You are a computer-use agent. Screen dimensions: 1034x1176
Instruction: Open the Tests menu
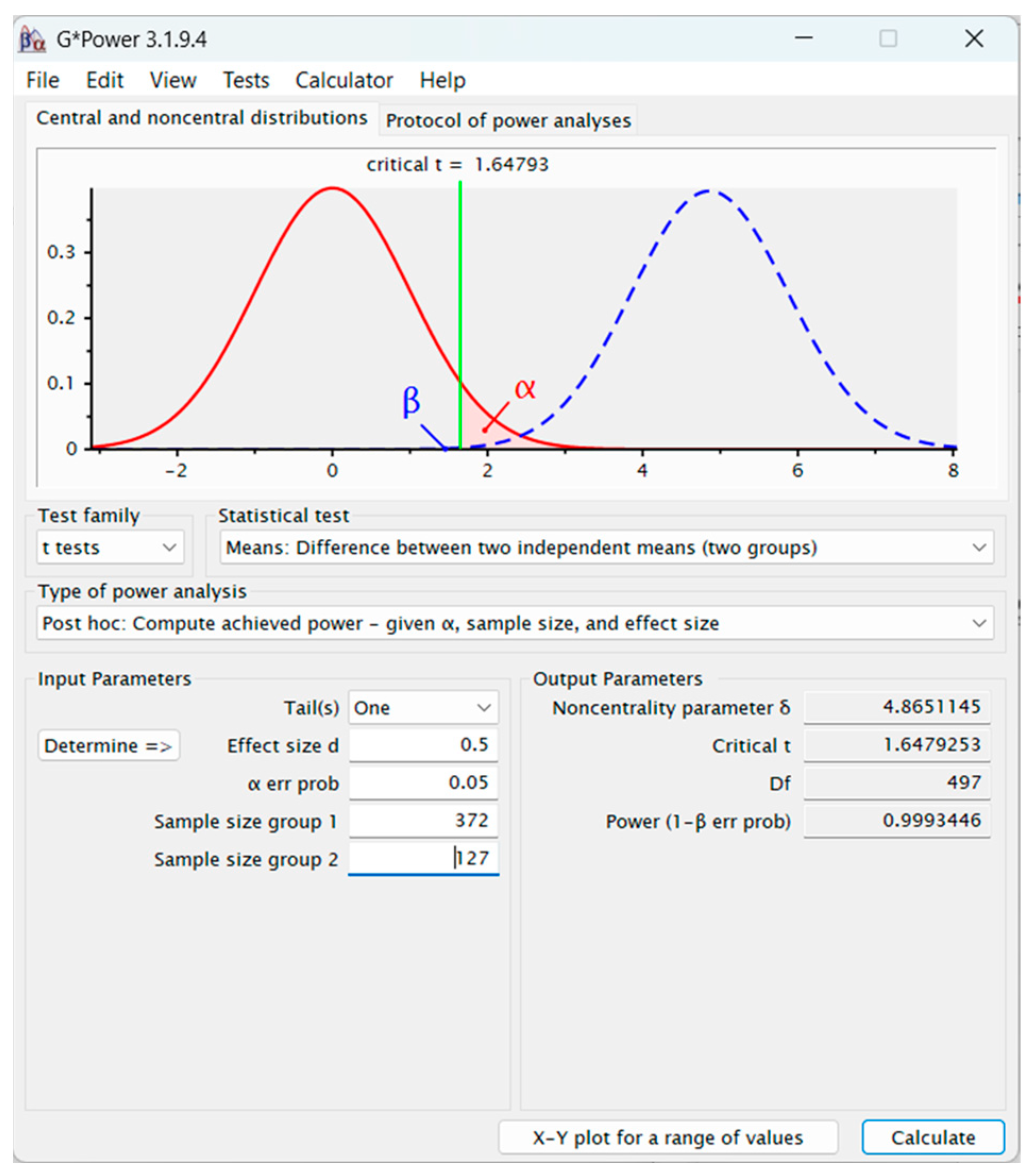point(245,80)
